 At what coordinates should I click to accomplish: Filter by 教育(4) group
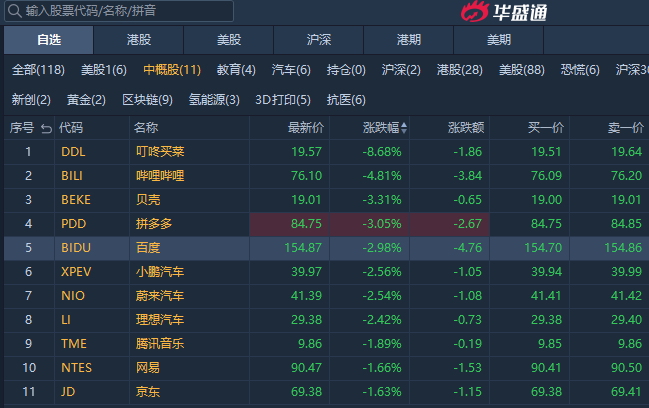pos(236,70)
